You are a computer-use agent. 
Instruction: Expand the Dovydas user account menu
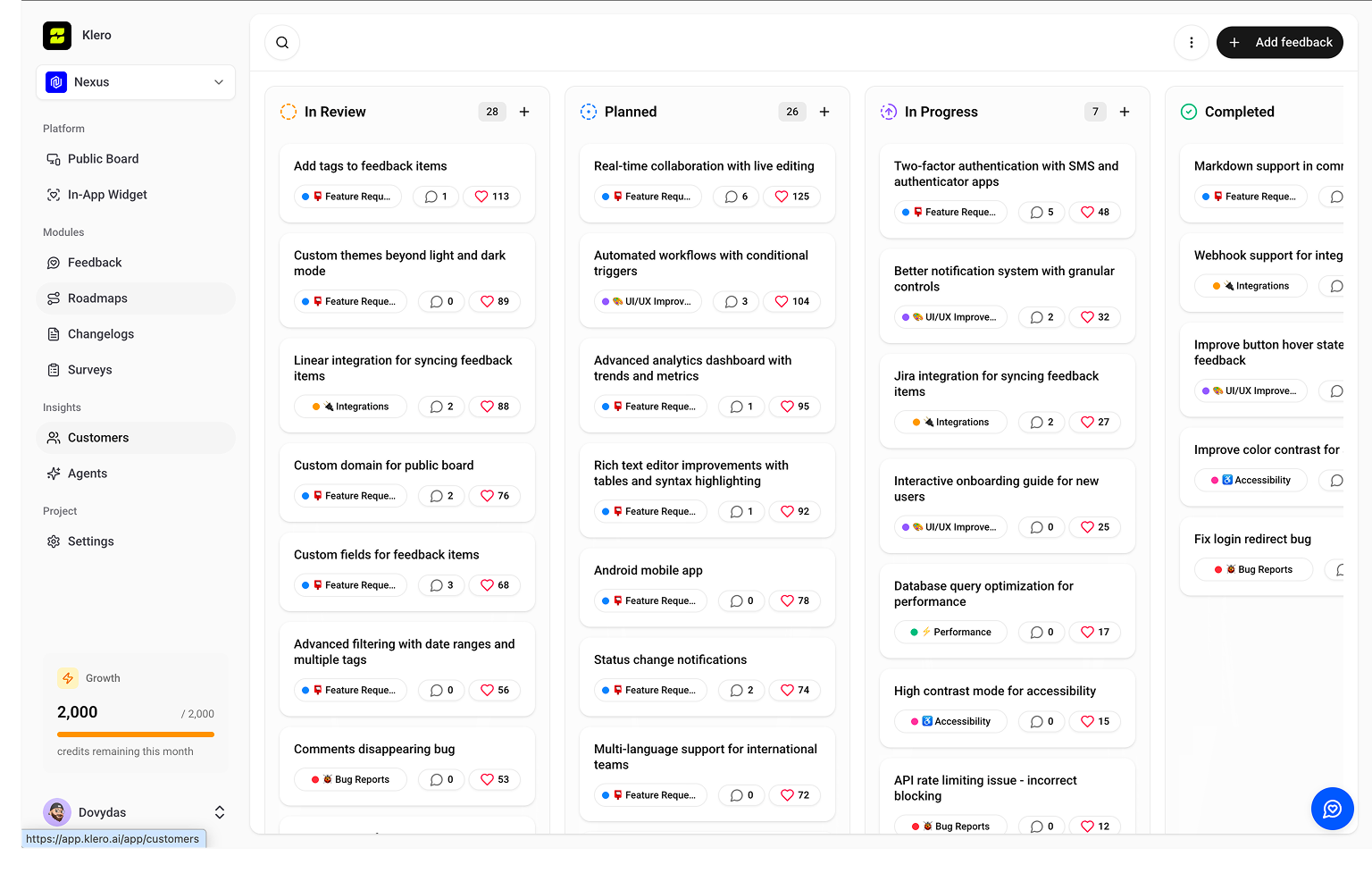pos(219,812)
